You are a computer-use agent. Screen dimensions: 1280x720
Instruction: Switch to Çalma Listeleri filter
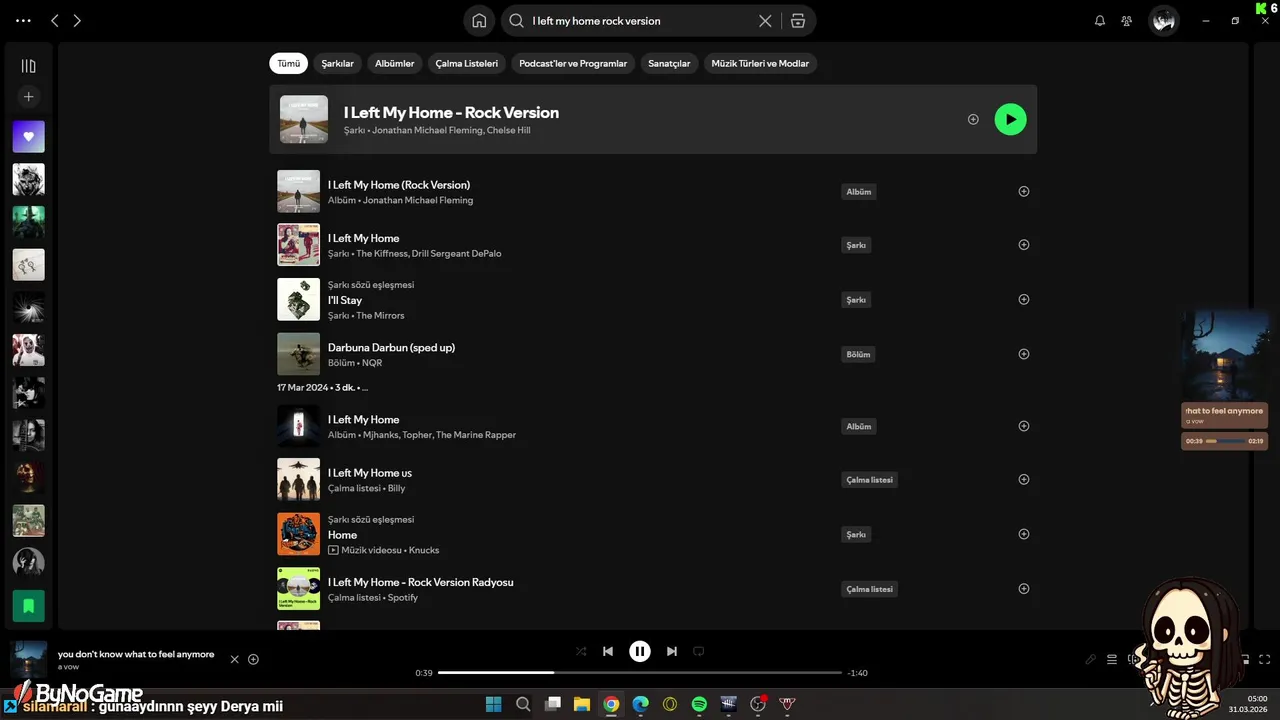click(x=466, y=63)
